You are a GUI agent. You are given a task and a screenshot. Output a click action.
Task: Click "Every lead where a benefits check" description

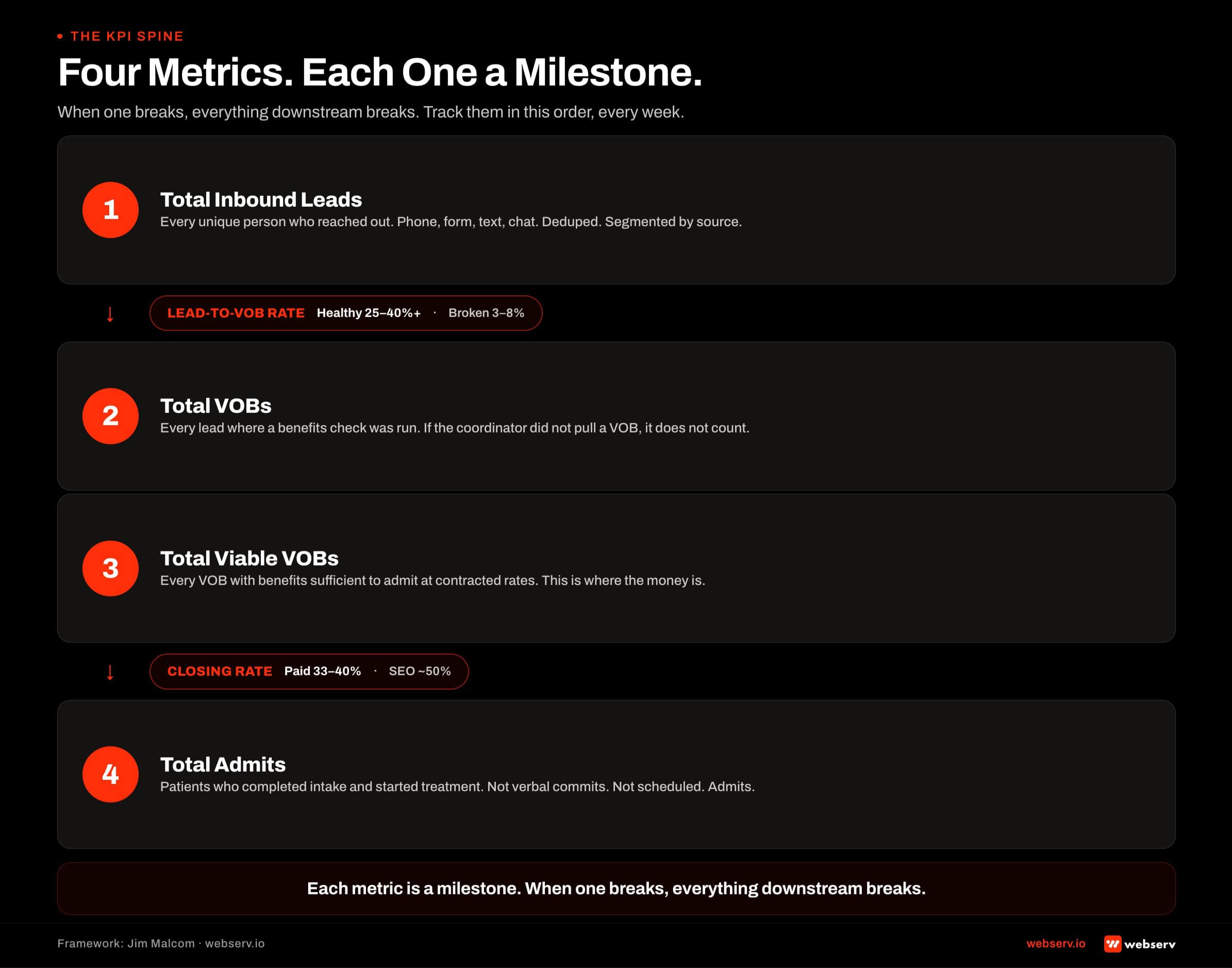(x=455, y=428)
